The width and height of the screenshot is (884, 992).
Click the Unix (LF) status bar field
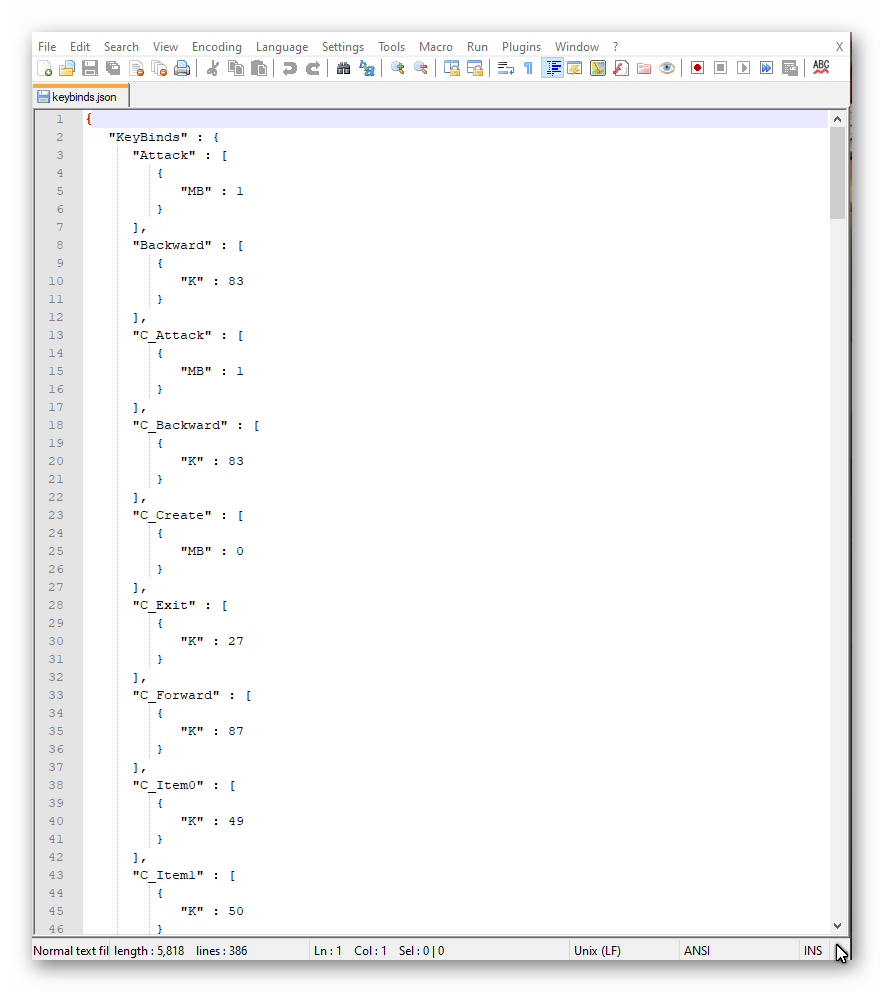pyautogui.click(x=597, y=950)
